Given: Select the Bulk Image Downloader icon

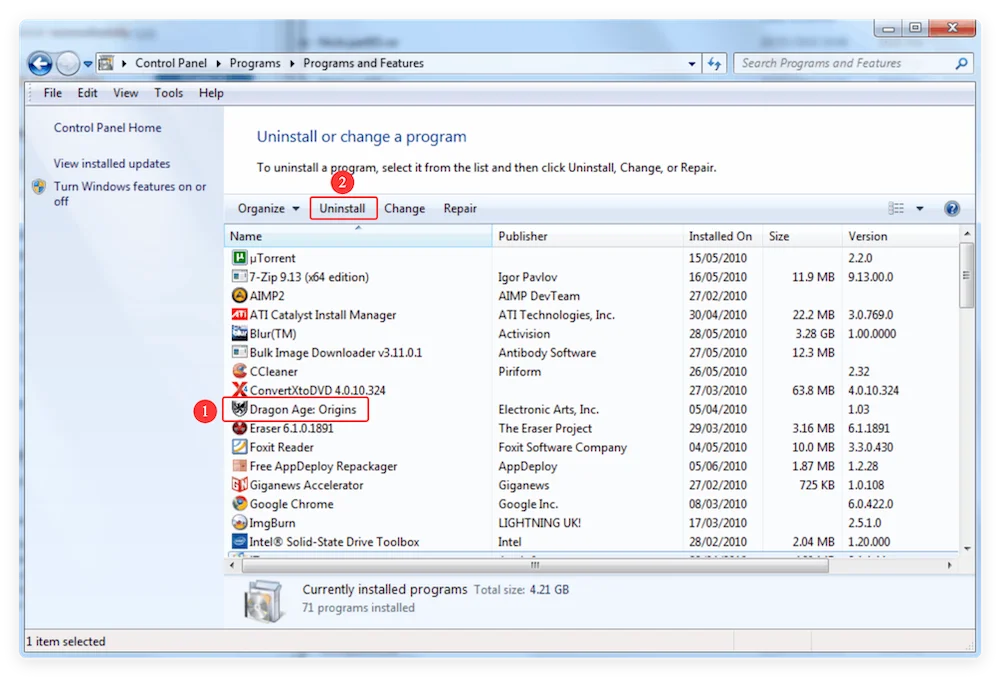Looking at the screenshot, I should [239, 352].
